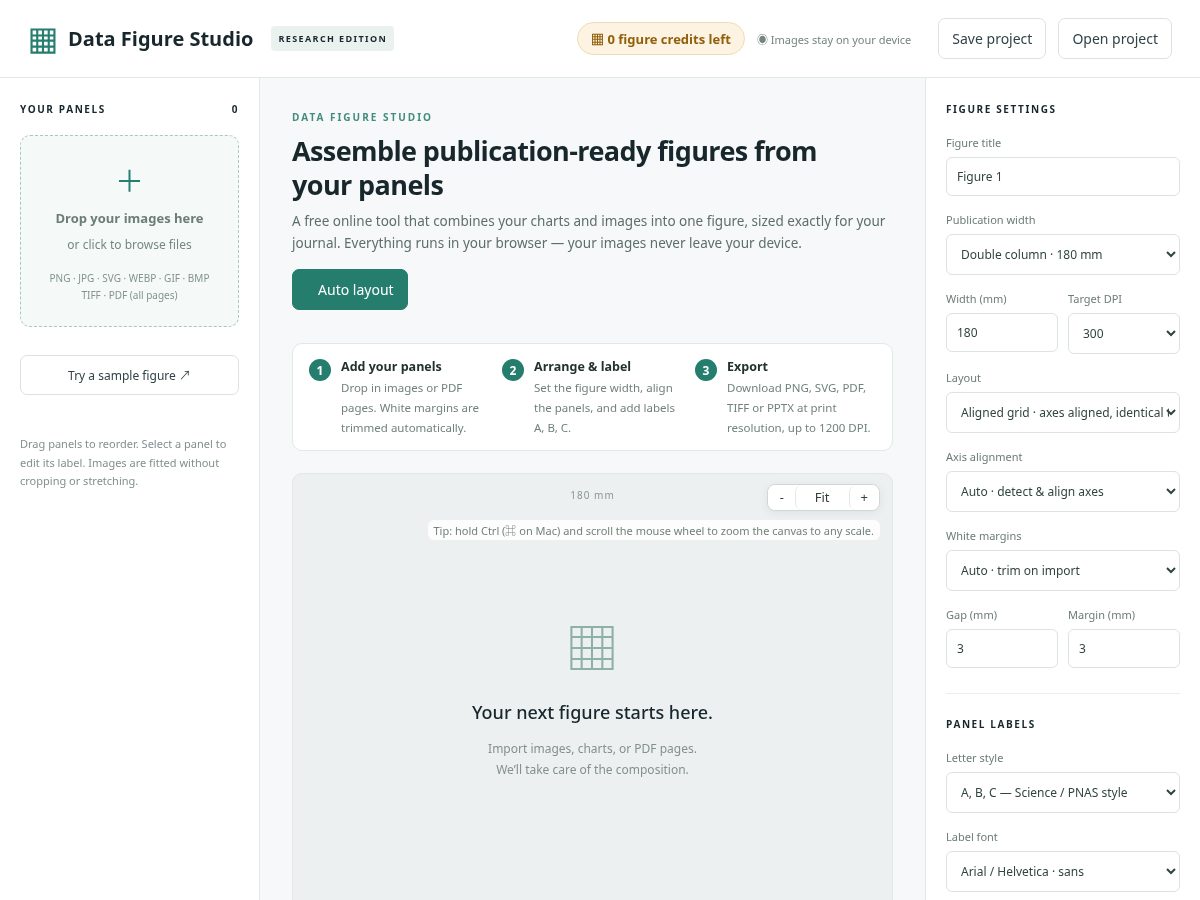
Task: Click the privacy dot icon near 'Images stay'
Action: (762, 39)
